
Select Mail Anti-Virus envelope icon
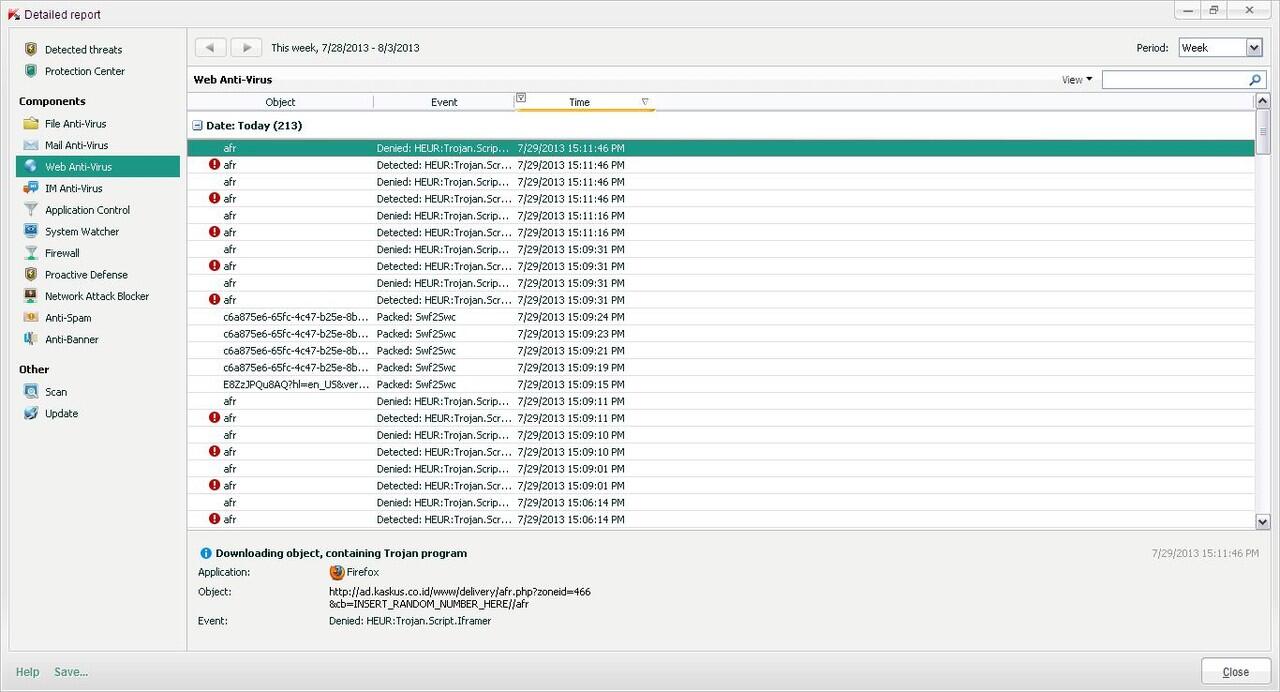(31, 145)
